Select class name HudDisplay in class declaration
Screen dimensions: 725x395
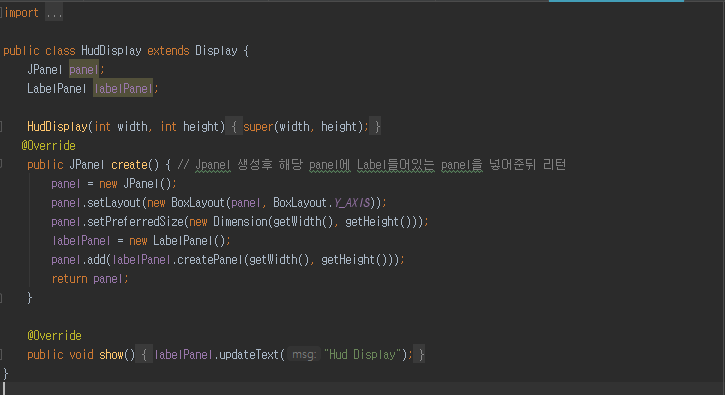click(111, 50)
